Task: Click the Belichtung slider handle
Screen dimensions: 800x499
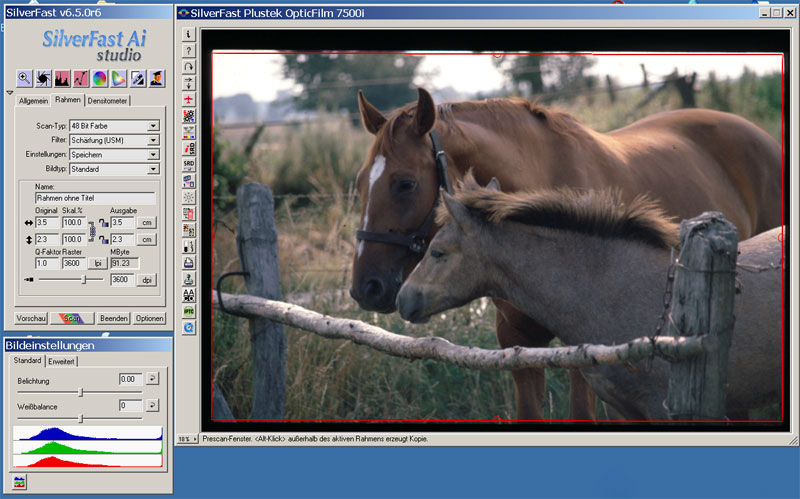Action: coord(80,391)
